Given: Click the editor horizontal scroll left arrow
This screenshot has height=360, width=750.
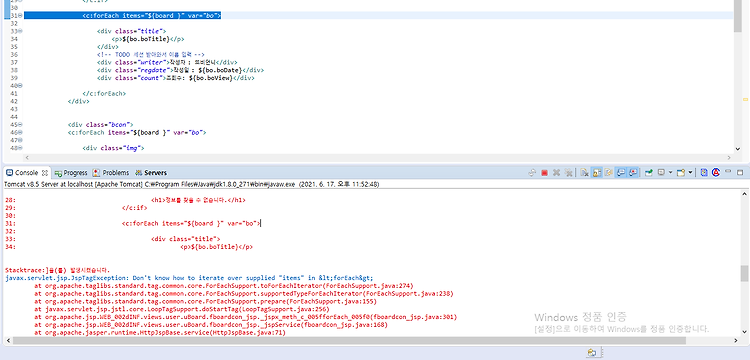Looking at the screenshot, I should (x=27, y=157).
